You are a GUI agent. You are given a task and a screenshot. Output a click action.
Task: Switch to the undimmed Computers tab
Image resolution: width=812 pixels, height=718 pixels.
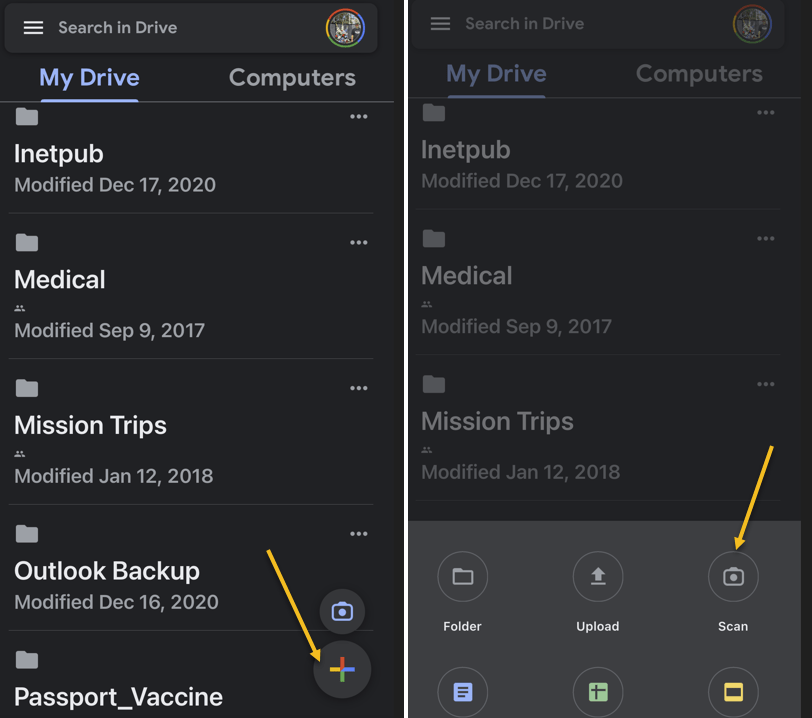click(x=292, y=78)
